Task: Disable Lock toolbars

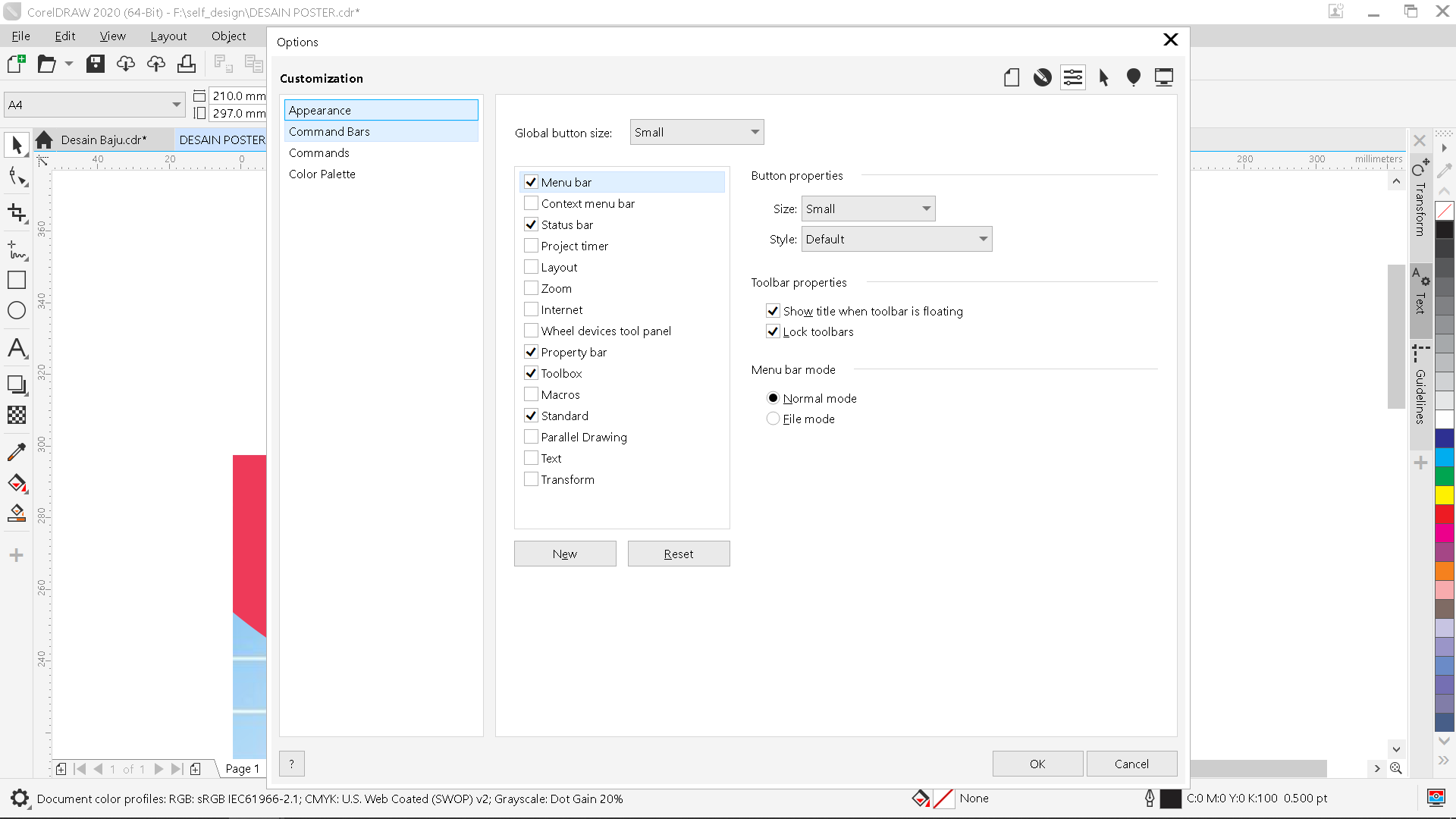Action: 773,331
